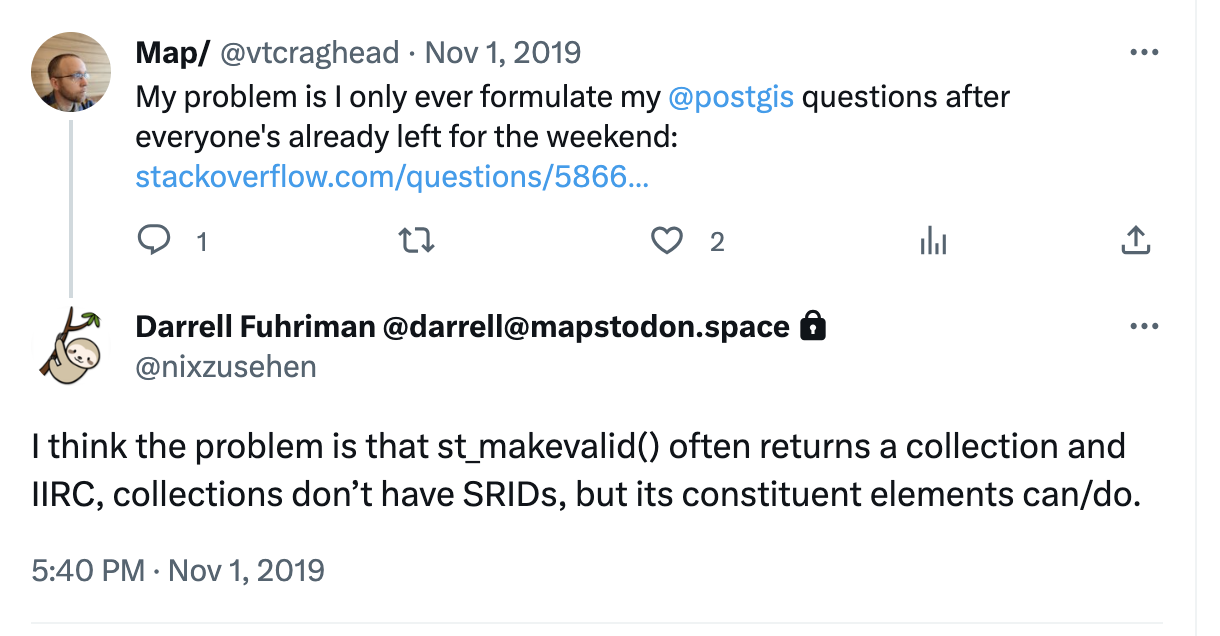Open three-dot menu on Darrell Fuhriman's reply

[1143, 326]
